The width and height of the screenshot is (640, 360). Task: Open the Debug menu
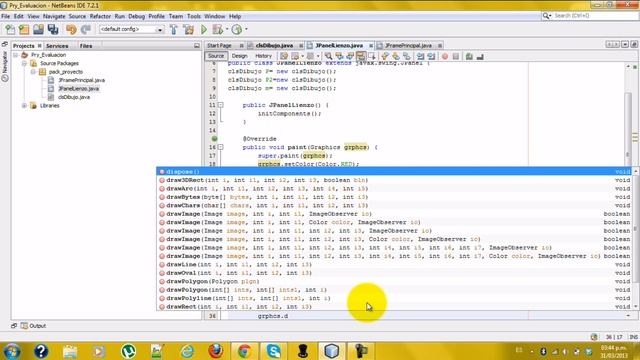[x=136, y=16]
